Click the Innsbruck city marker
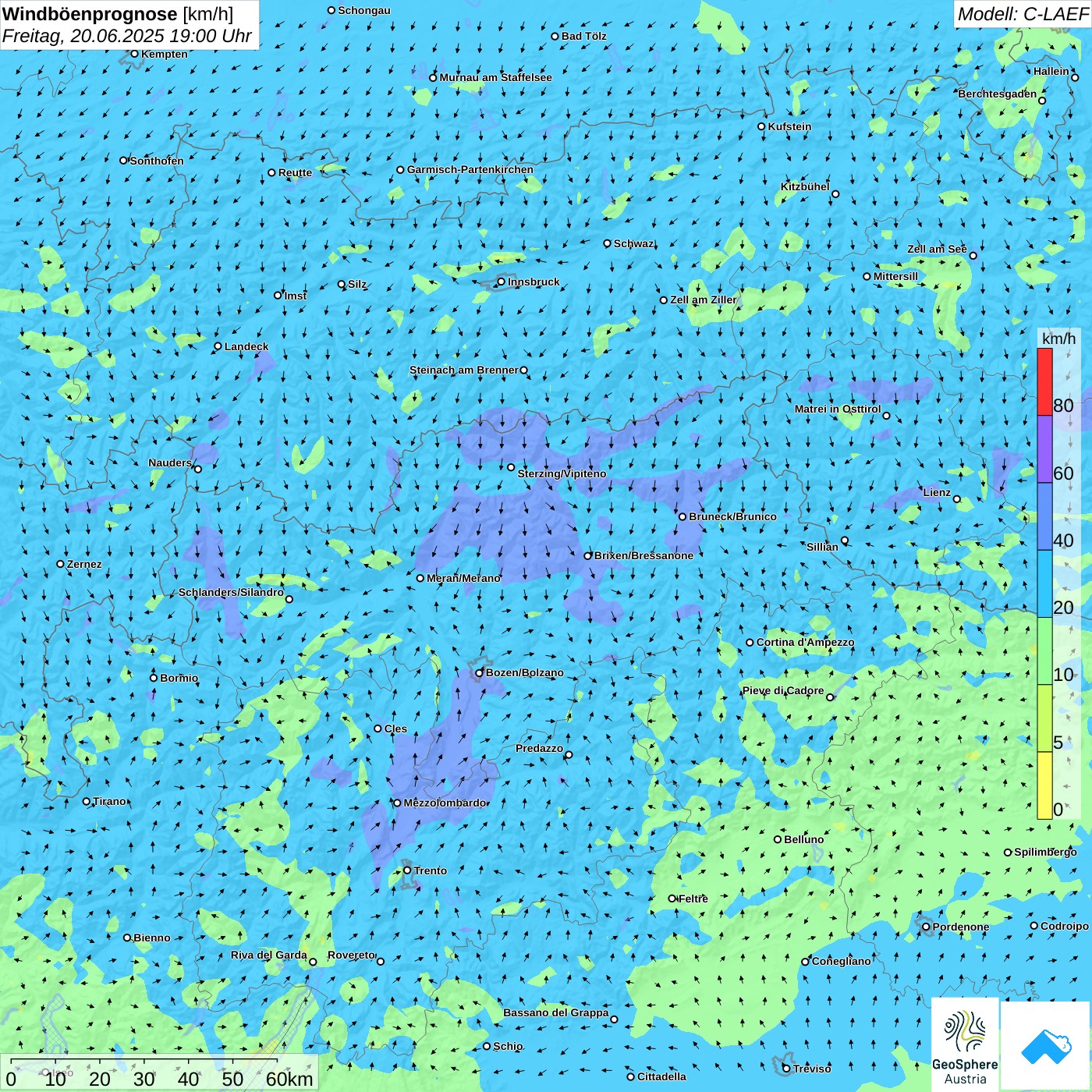This screenshot has height=1092, width=1092. pos(502,282)
